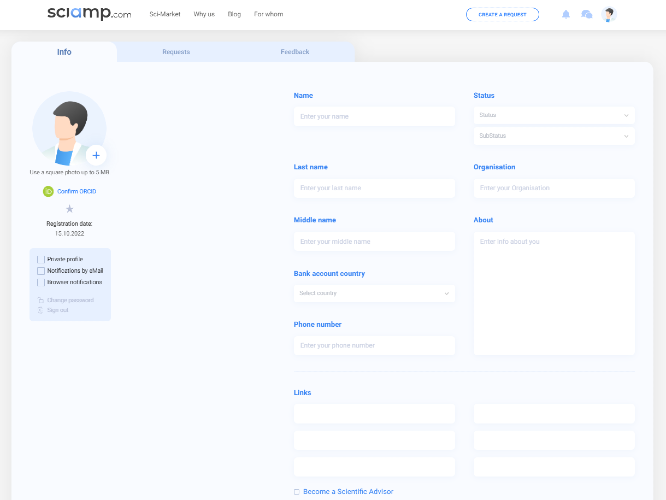Viewport: 666px width, 500px height.
Task: Click the Sign out icon
Action: (x=41, y=310)
